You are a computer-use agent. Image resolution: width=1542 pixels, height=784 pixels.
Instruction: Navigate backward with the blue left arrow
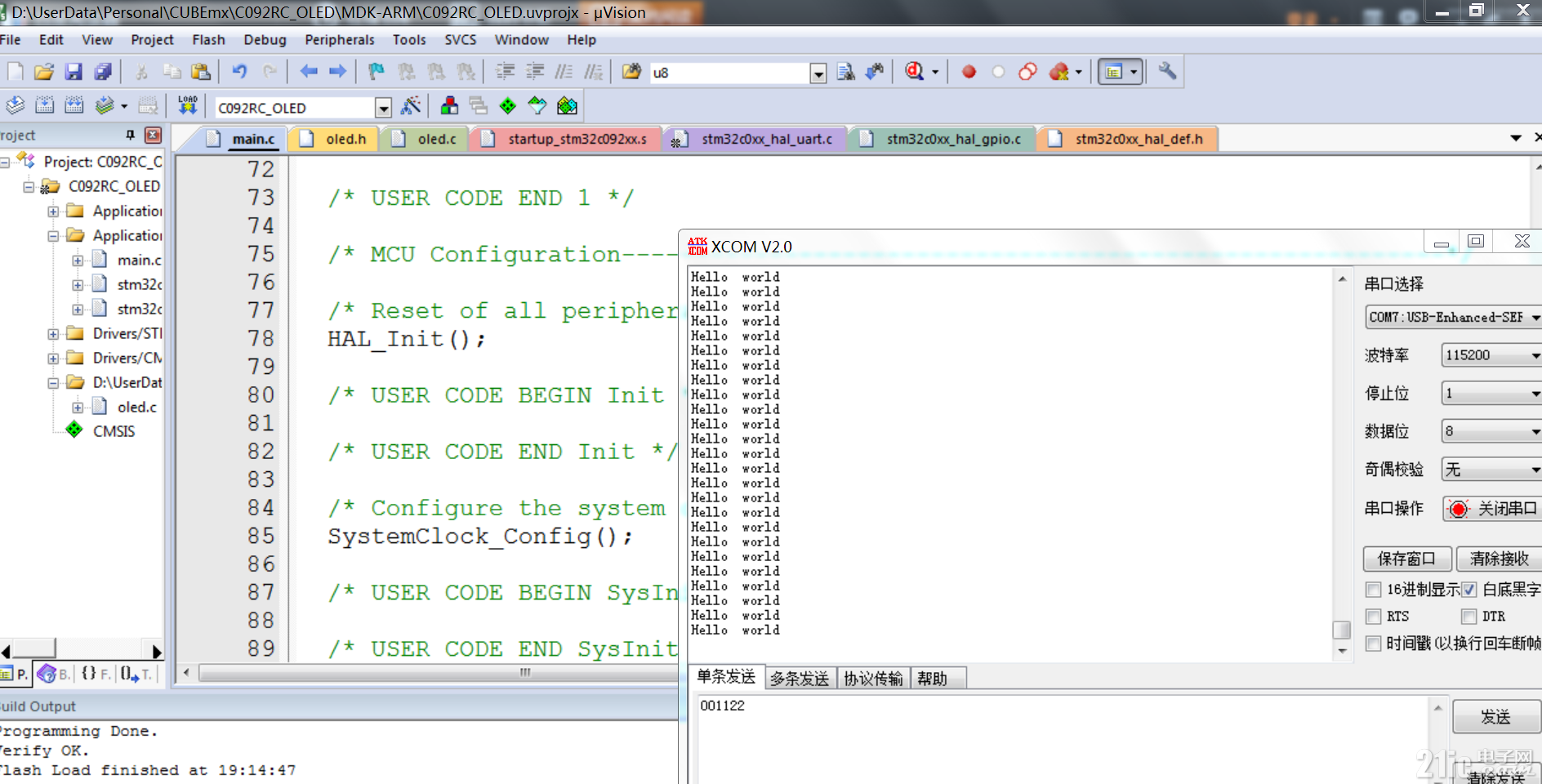[x=309, y=72]
